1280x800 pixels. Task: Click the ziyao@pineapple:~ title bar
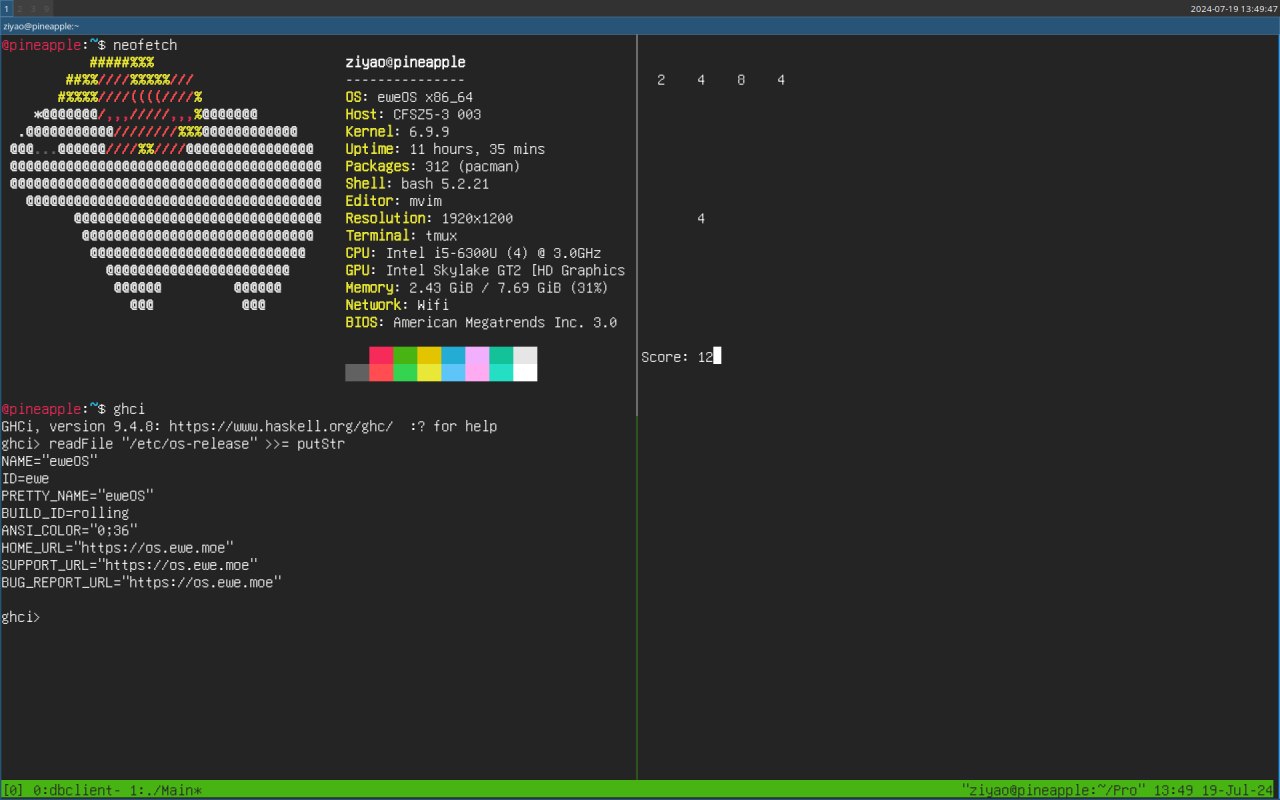pyautogui.click(x=40, y=26)
